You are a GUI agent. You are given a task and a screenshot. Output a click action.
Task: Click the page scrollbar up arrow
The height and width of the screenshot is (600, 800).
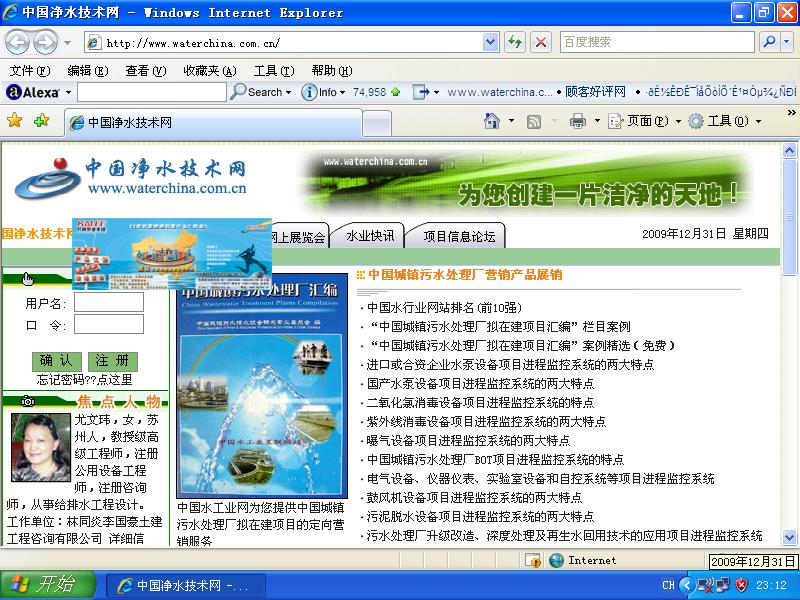789,151
